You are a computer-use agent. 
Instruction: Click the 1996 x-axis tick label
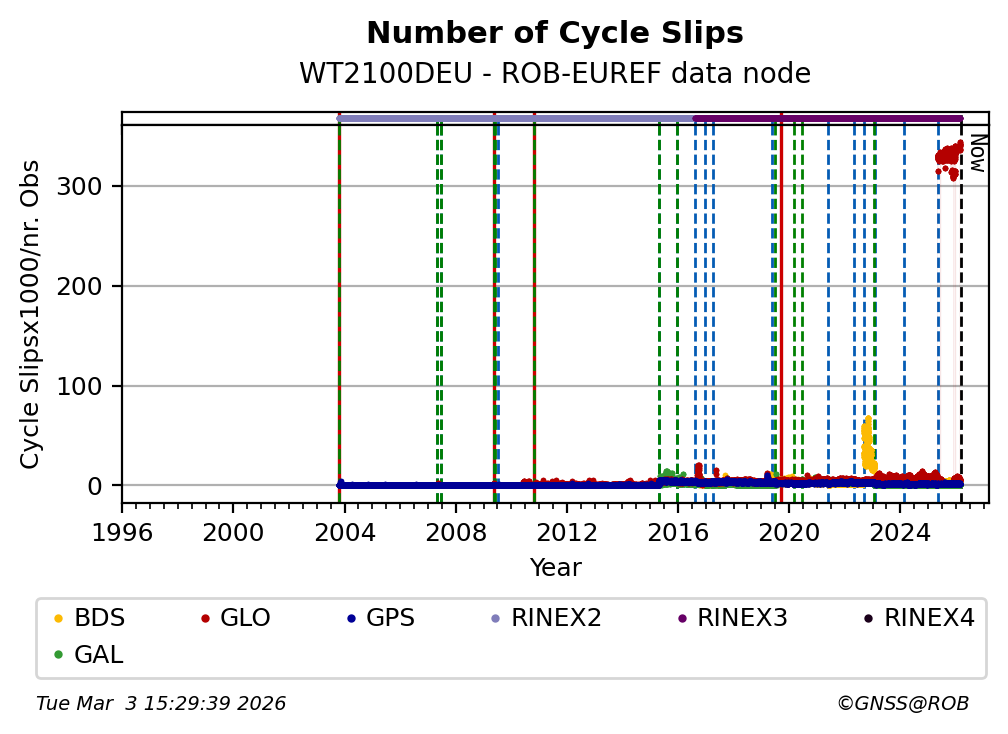click(x=122, y=533)
